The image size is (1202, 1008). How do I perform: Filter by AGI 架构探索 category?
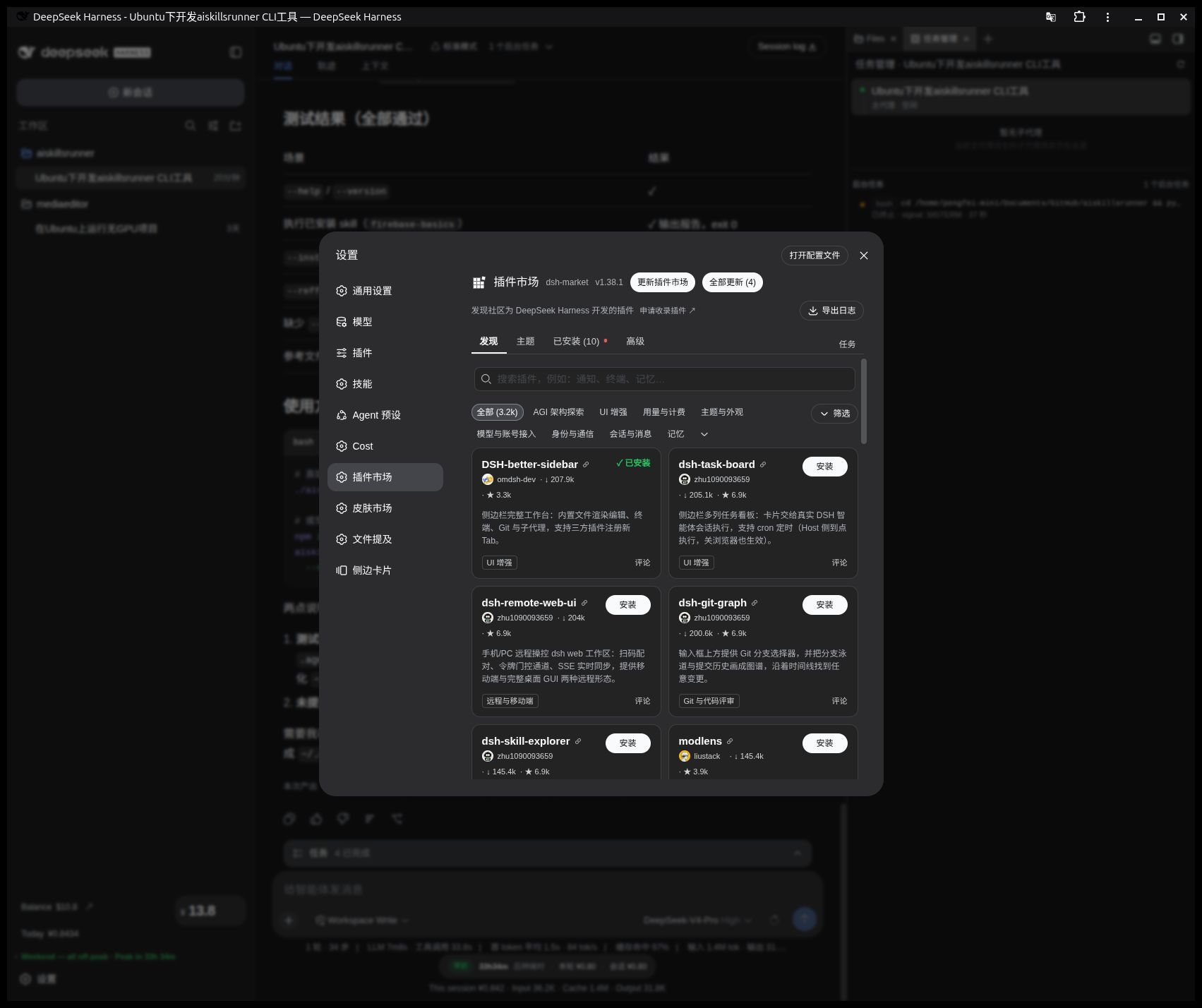[558, 412]
